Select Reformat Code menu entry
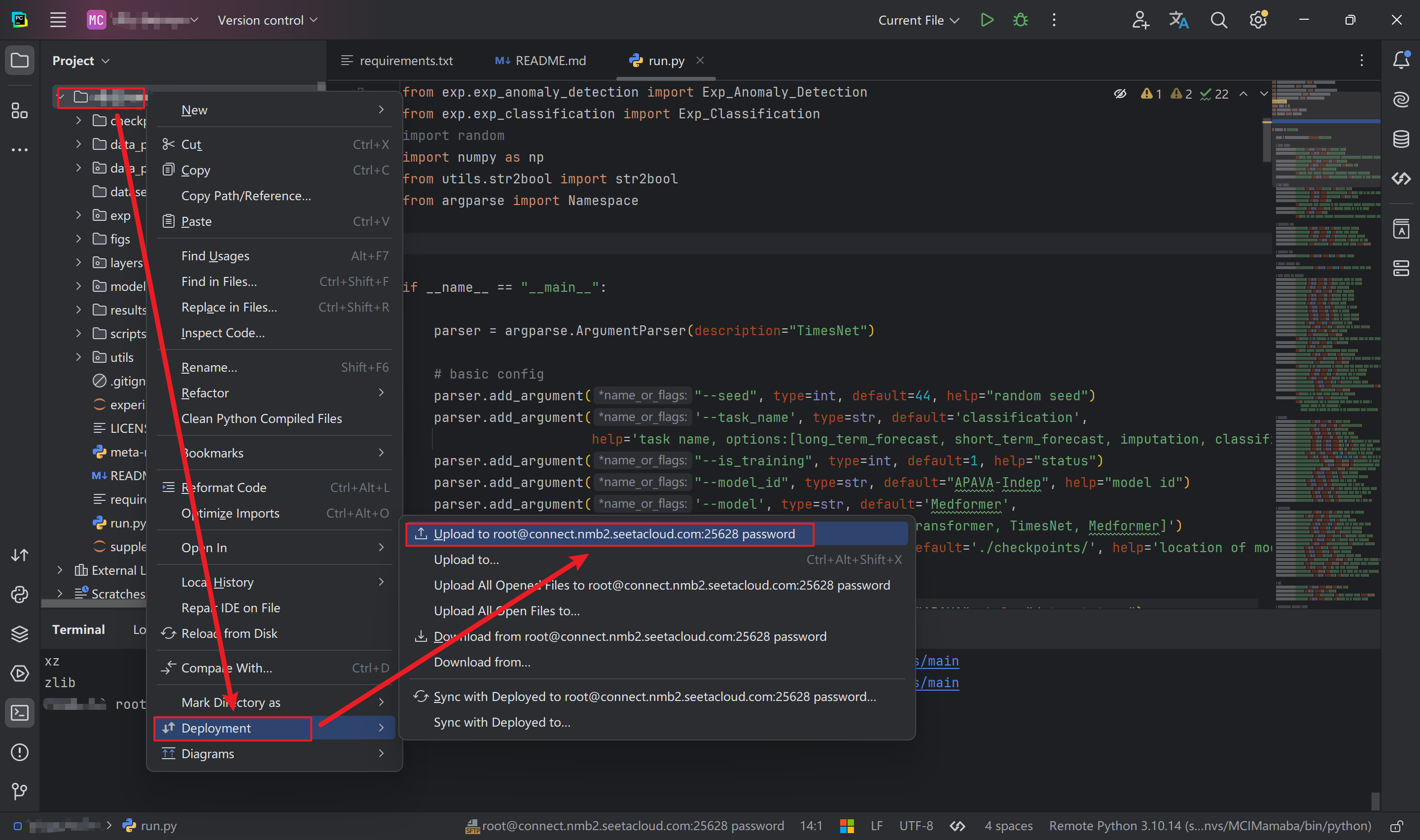Viewport: 1420px width, 840px height. pos(275,488)
